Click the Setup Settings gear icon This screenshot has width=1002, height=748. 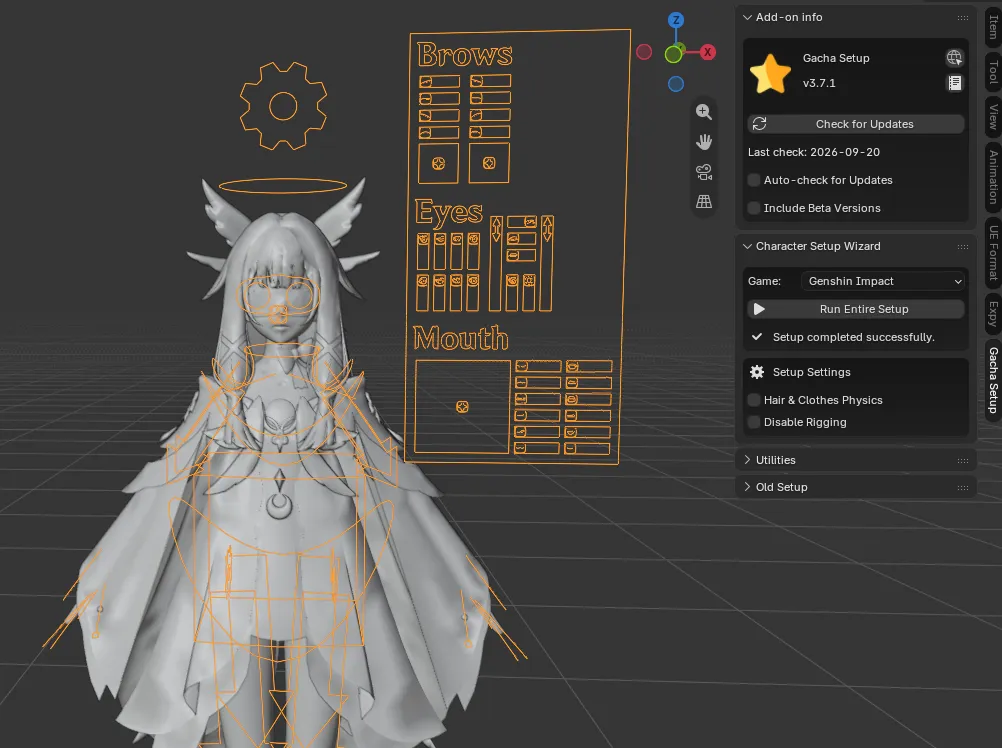click(757, 372)
